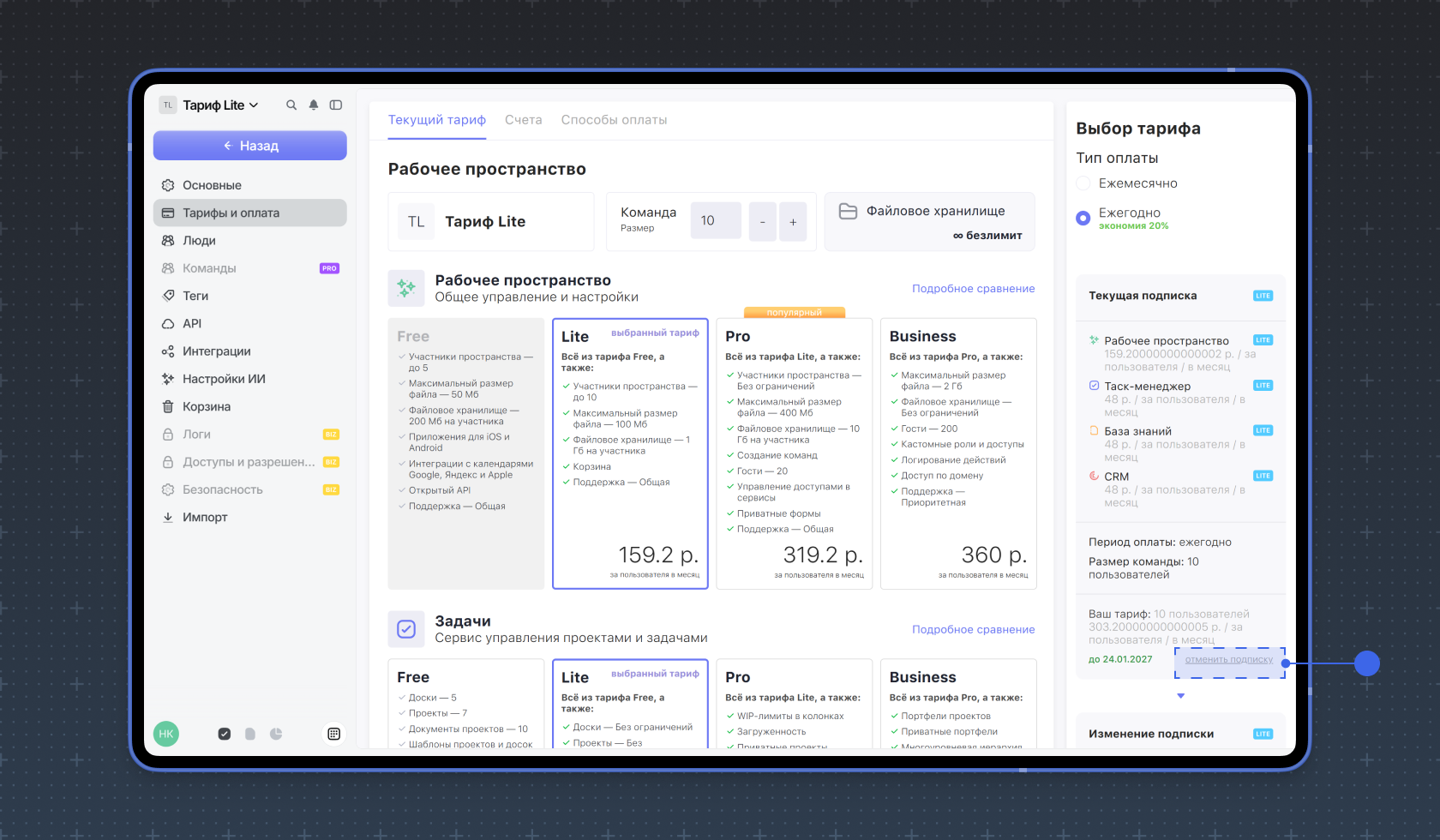Open search with the magnifier icon
The image size is (1440, 840).
(x=291, y=105)
